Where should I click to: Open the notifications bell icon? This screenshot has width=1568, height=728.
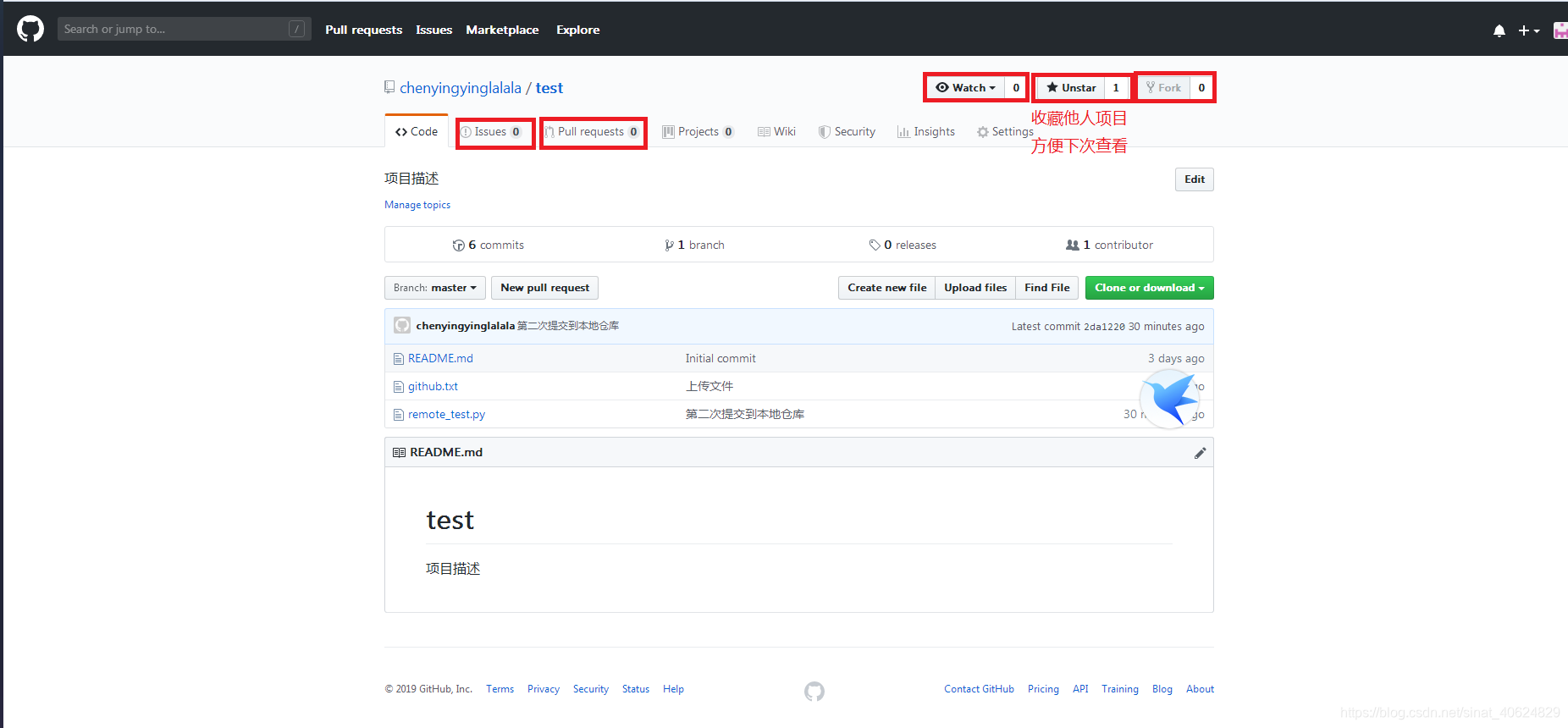1499,30
